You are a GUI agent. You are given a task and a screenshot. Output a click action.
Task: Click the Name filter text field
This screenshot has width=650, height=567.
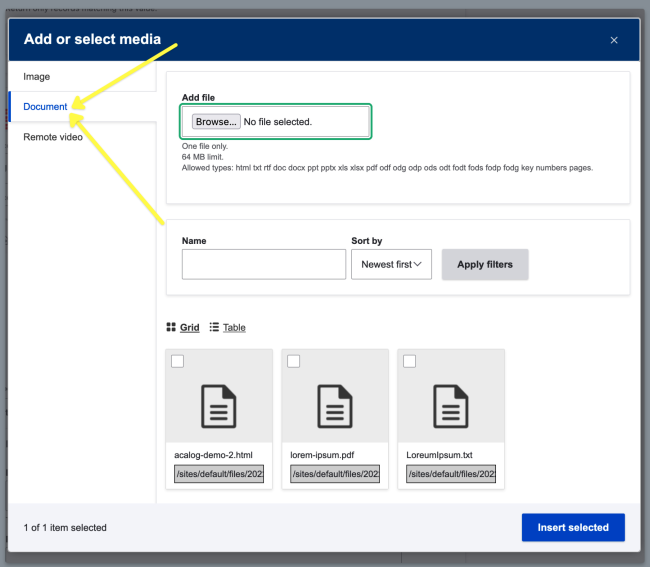coord(264,265)
